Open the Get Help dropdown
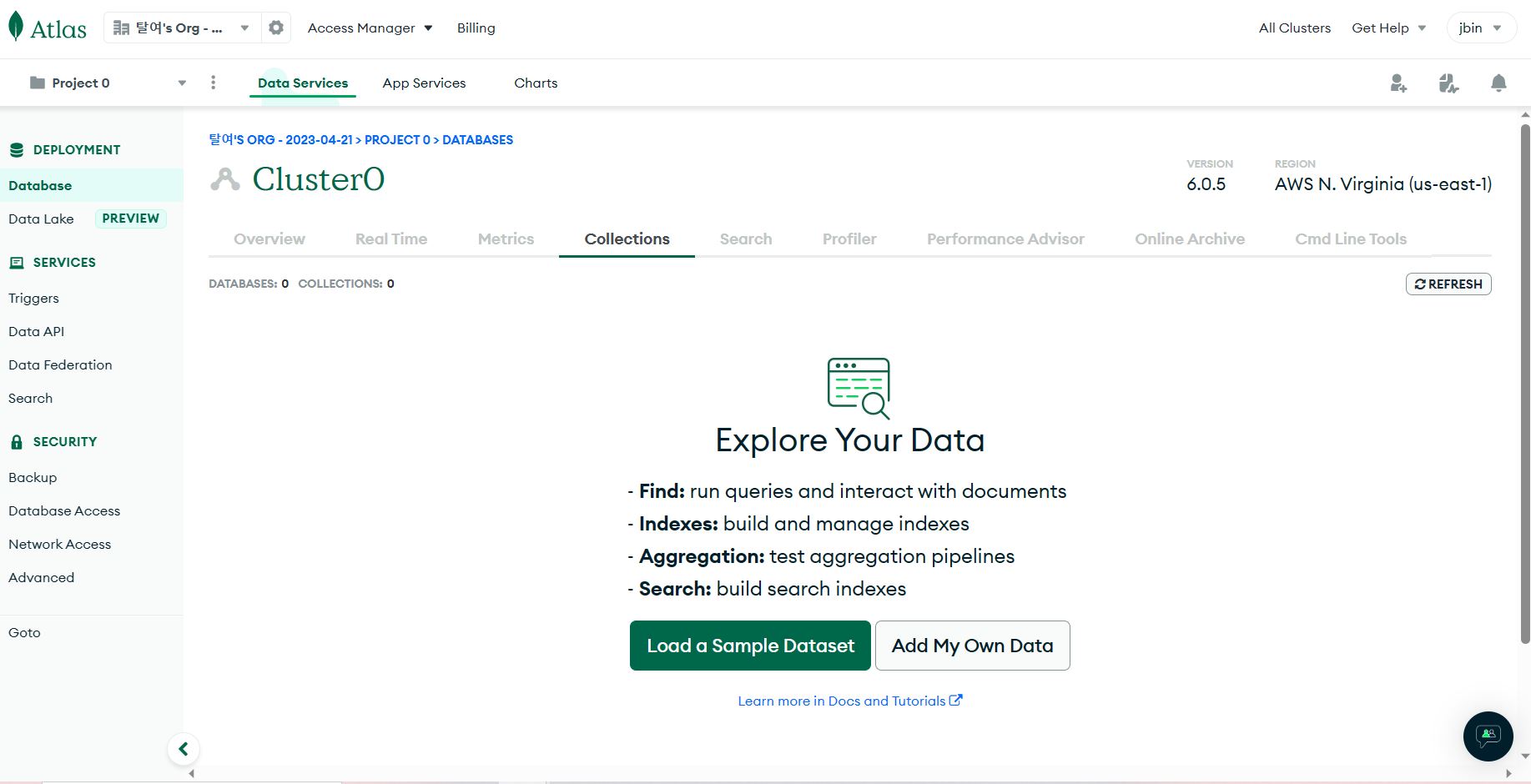The image size is (1531, 784). 1389,28
